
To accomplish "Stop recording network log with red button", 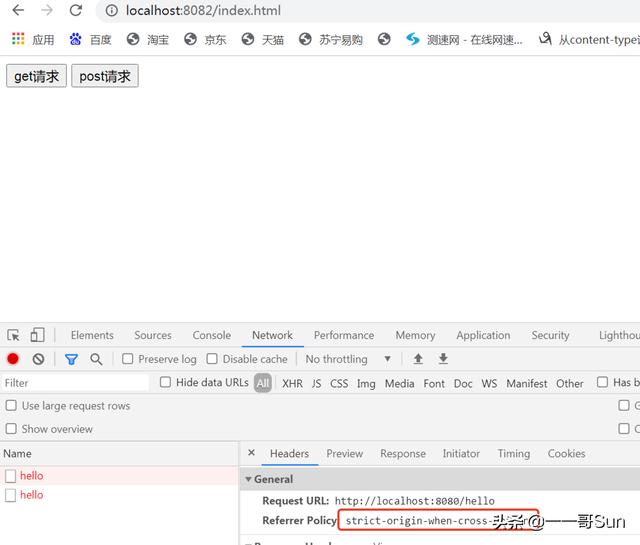I will (13, 359).
